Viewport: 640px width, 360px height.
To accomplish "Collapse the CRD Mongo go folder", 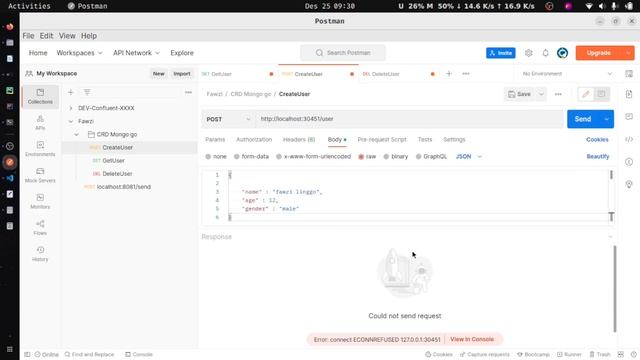I will tap(76, 134).
